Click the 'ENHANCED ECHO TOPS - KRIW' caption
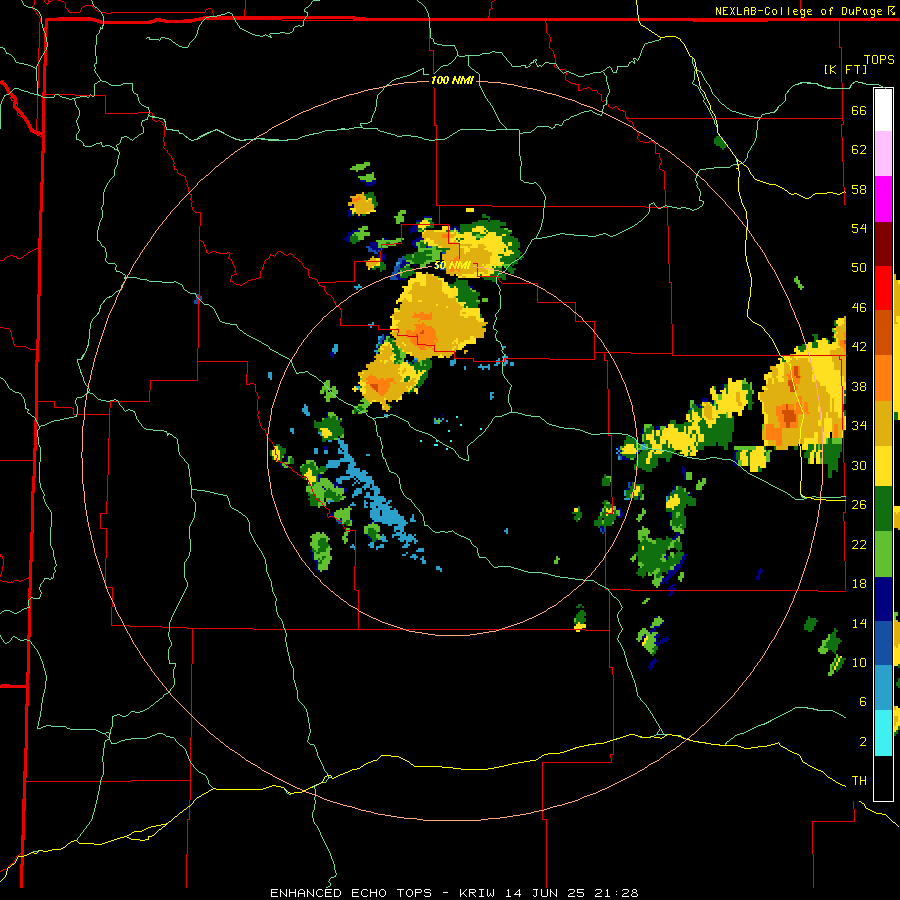900x900 pixels. tap(382, 893)
